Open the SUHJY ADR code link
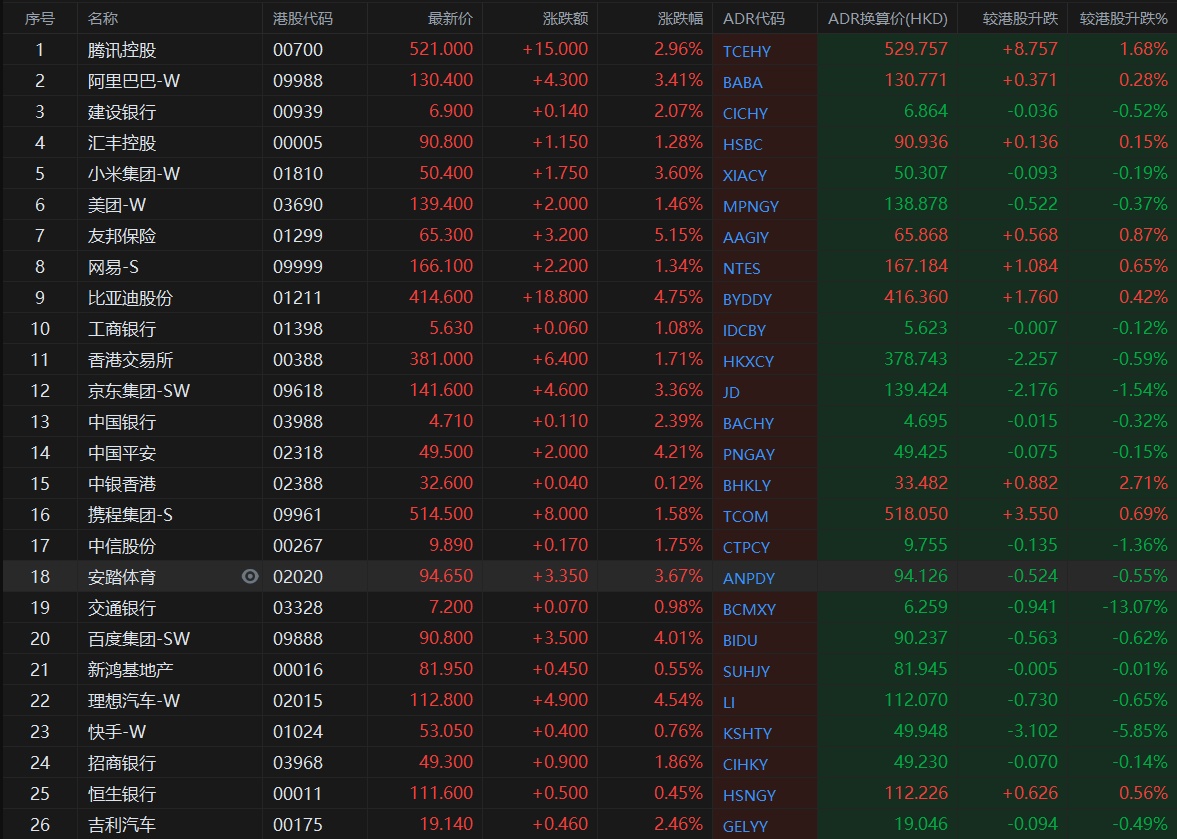This screenshot has width=1177, height=839. [x=746, y=671]
